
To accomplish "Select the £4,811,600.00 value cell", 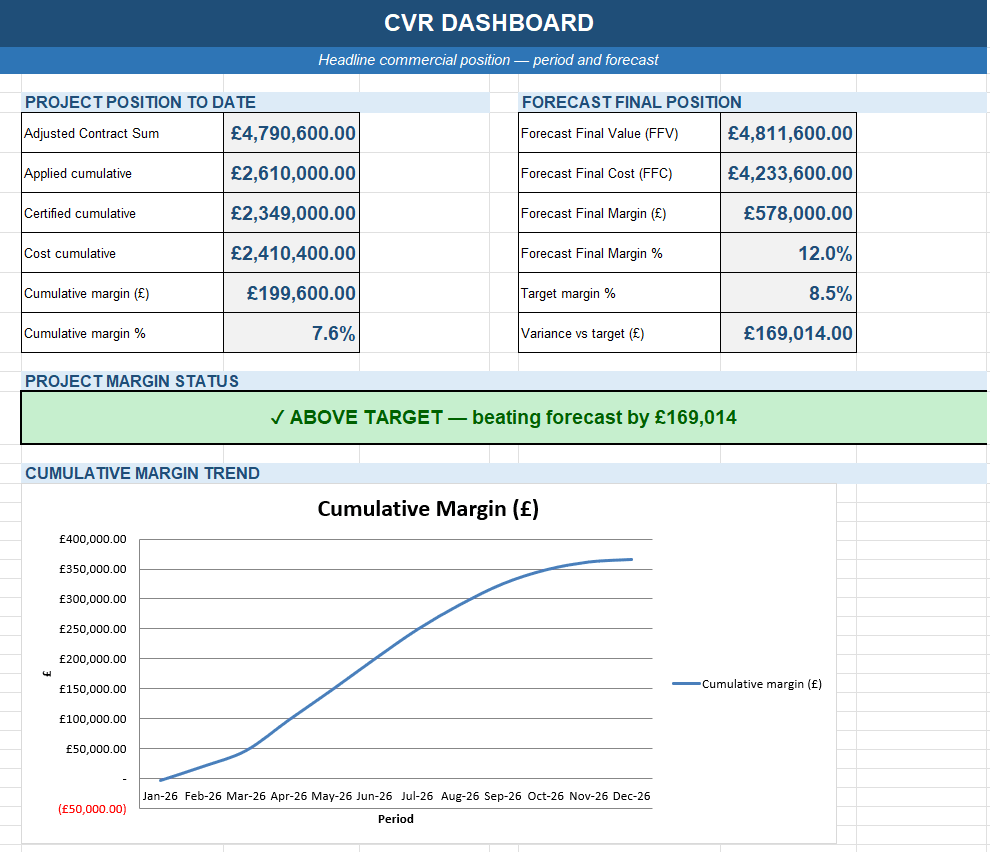I will coord(789,133).
